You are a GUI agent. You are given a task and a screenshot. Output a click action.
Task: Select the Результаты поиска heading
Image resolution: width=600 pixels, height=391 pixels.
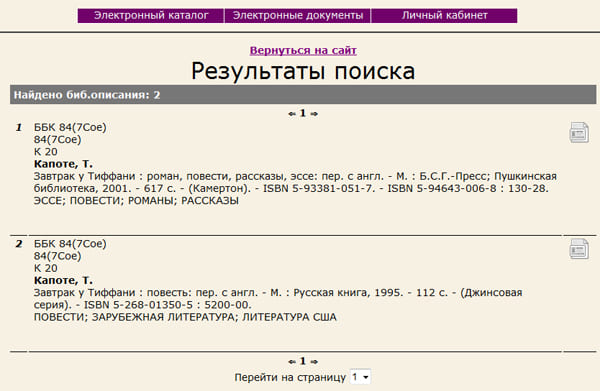(x=303, y=71)
